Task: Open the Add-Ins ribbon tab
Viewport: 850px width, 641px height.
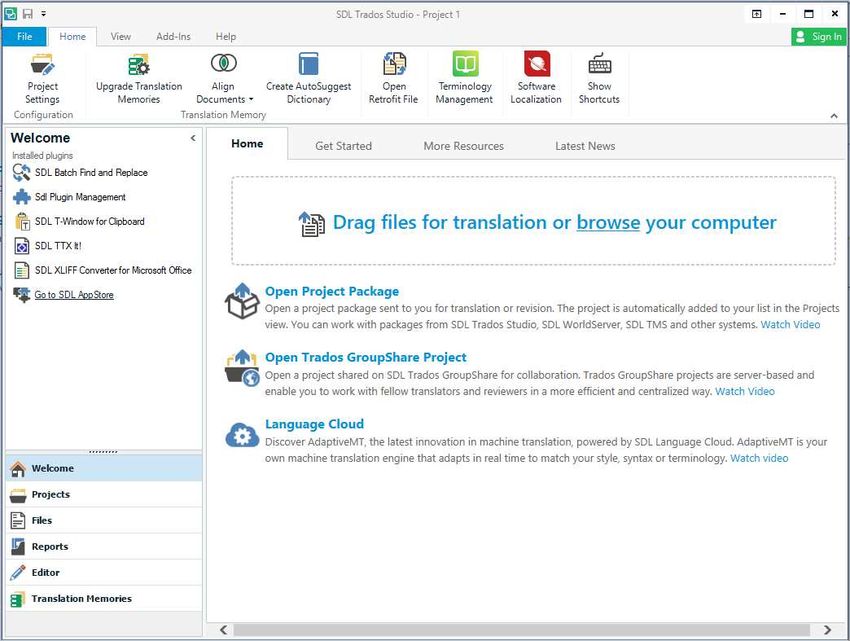Action: tap(173, 36)
